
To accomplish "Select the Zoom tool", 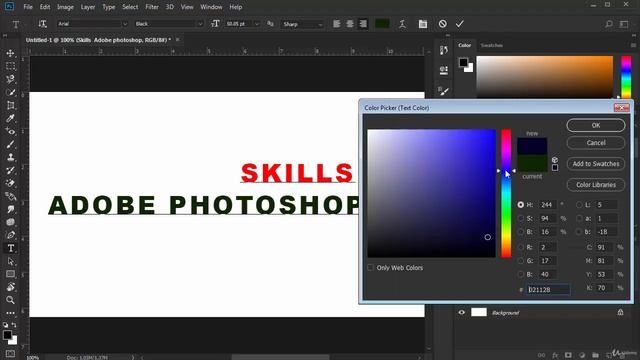I will tap(11, 300).
